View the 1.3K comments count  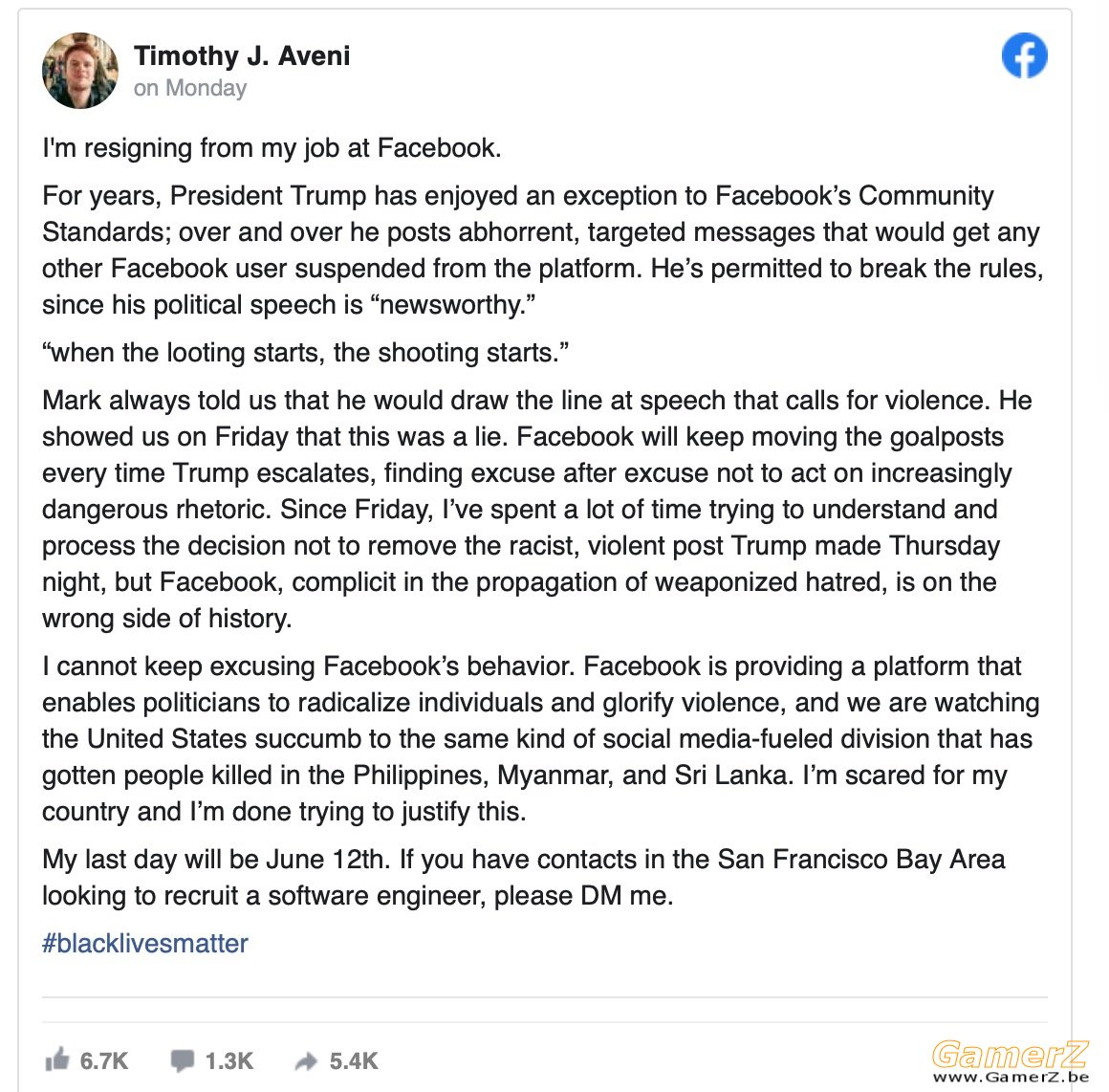pos(229,1060)
